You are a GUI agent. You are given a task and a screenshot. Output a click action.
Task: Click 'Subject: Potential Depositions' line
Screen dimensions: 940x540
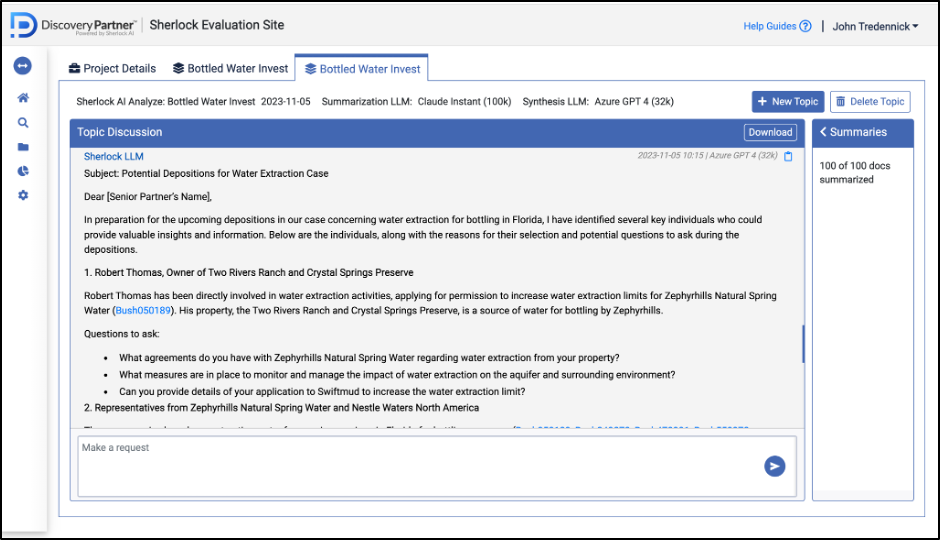point(206,173)
